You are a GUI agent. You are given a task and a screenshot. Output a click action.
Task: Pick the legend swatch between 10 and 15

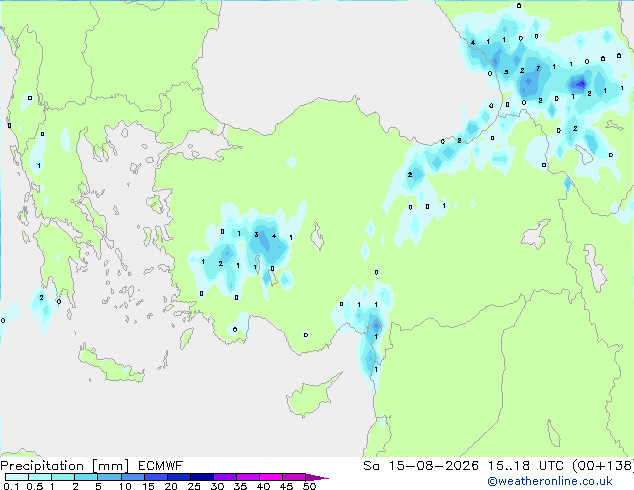click(x=132, y=477)
